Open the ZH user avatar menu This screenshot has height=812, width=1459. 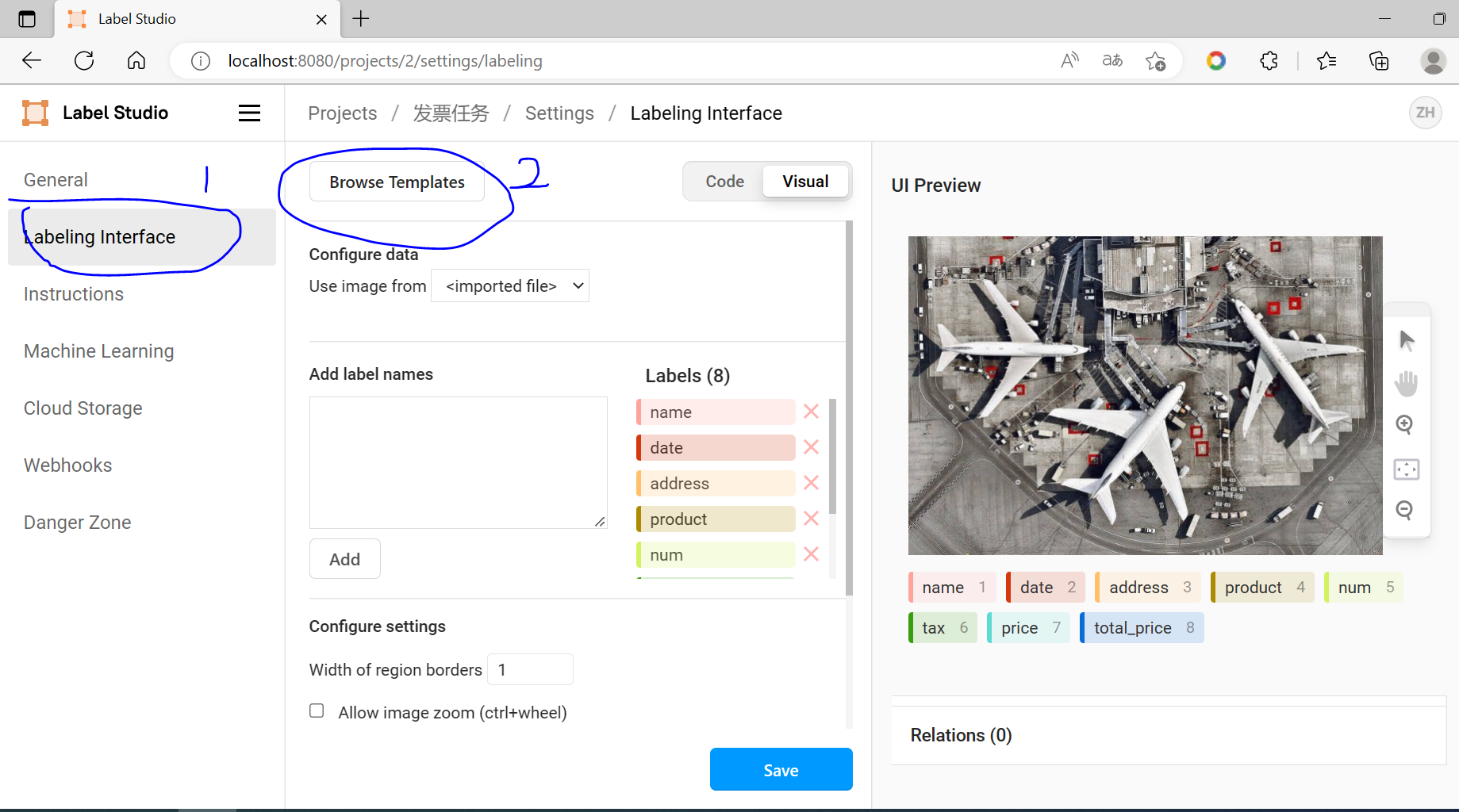pos(1425,113)
